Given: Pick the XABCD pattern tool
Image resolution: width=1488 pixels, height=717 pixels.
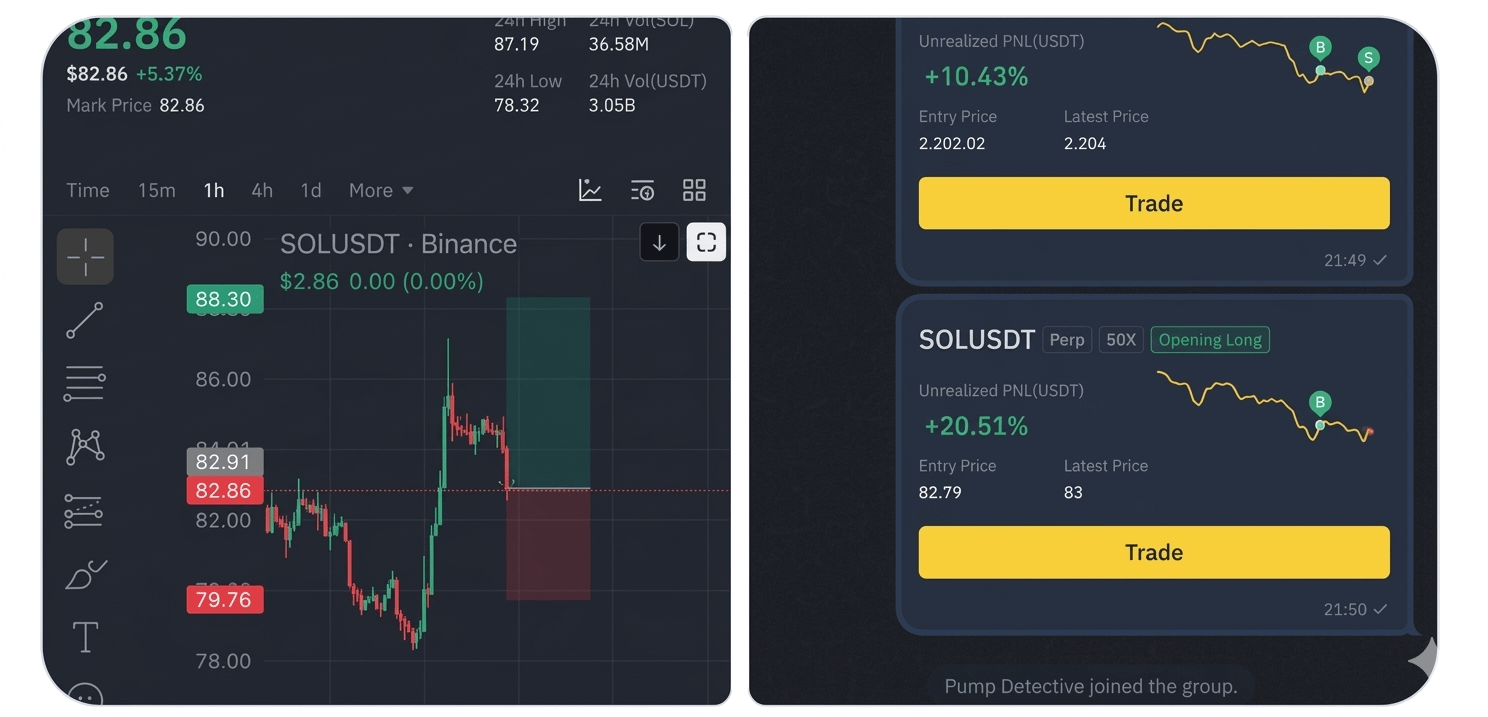Looking at the screenshot, I should pyautogui.click(x=85, y=446).
